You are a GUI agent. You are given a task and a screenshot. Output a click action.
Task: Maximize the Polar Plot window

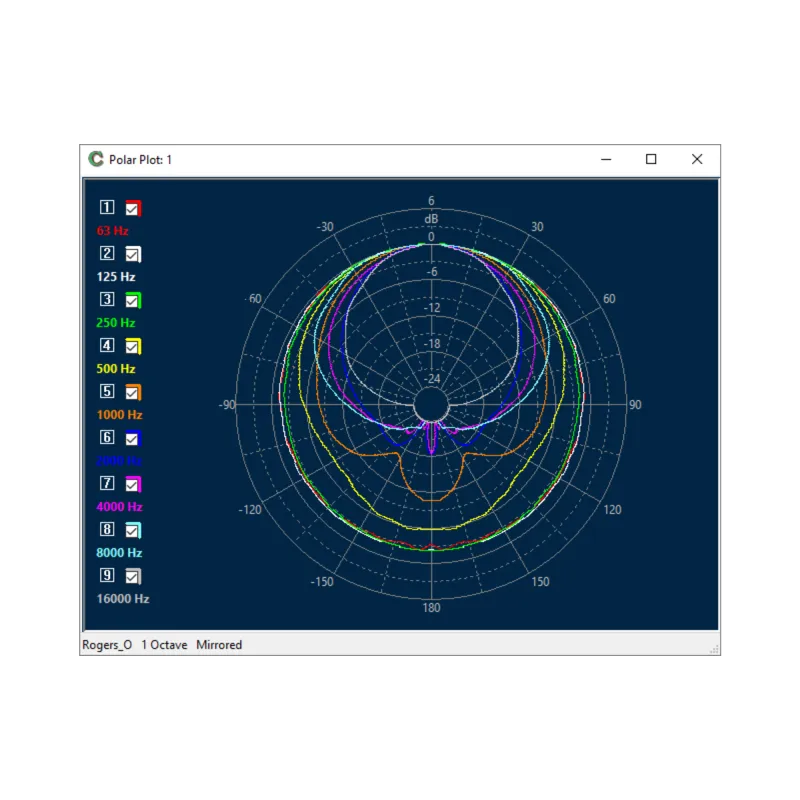[x=651, y=159]
